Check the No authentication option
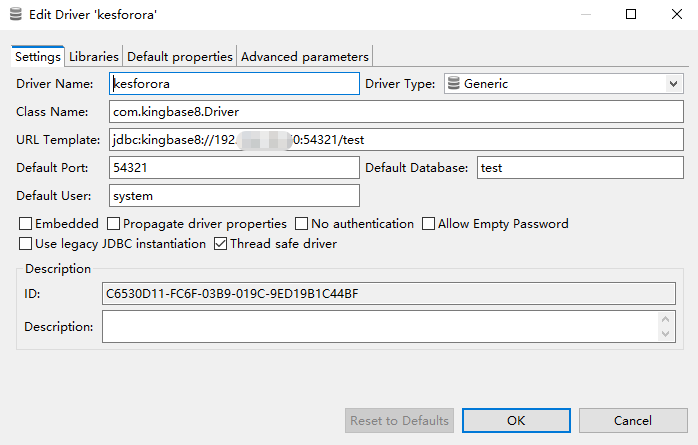 tap(302, 224)
